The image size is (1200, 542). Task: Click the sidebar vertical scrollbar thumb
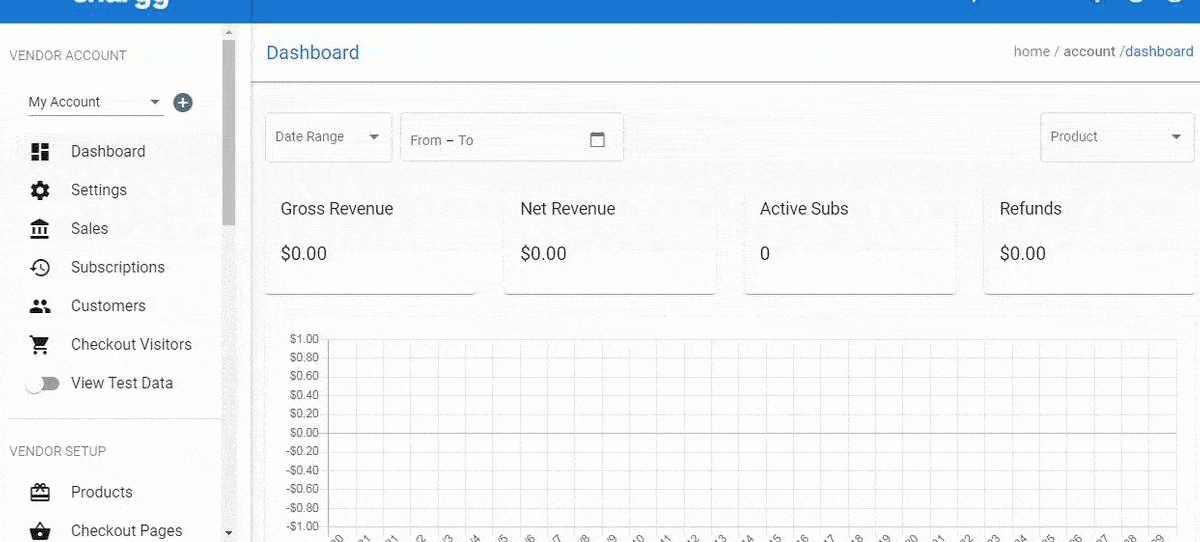coord(229,130)
